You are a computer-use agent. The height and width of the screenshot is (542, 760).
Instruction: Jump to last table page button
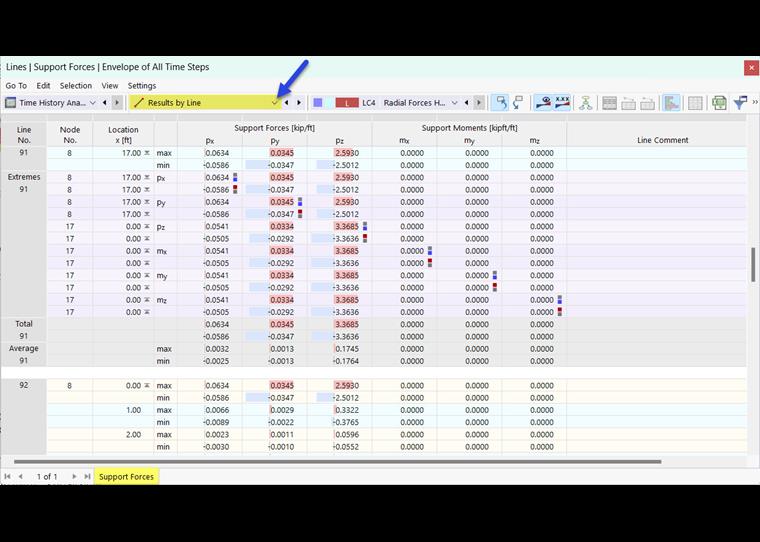87,477
